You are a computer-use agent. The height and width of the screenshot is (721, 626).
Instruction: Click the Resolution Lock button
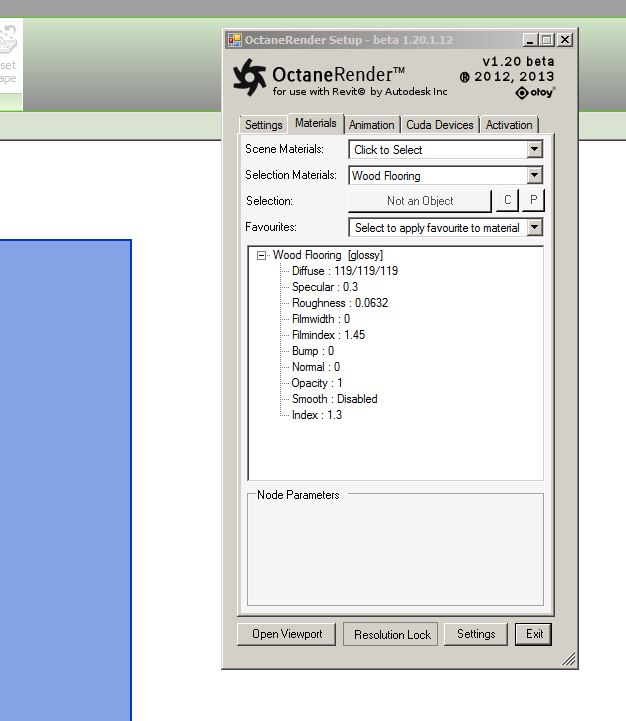click(392, 635)
